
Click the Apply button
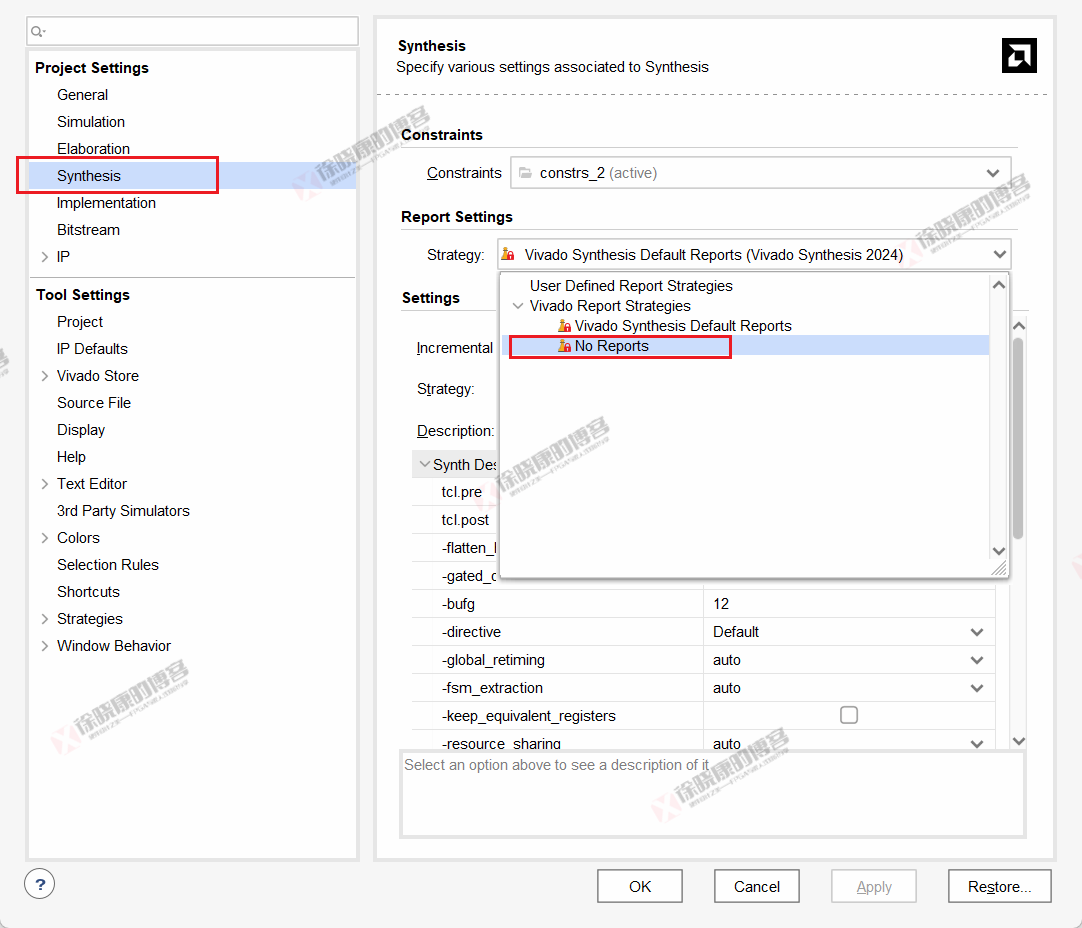pyautogui.click(x=874, y=887)
